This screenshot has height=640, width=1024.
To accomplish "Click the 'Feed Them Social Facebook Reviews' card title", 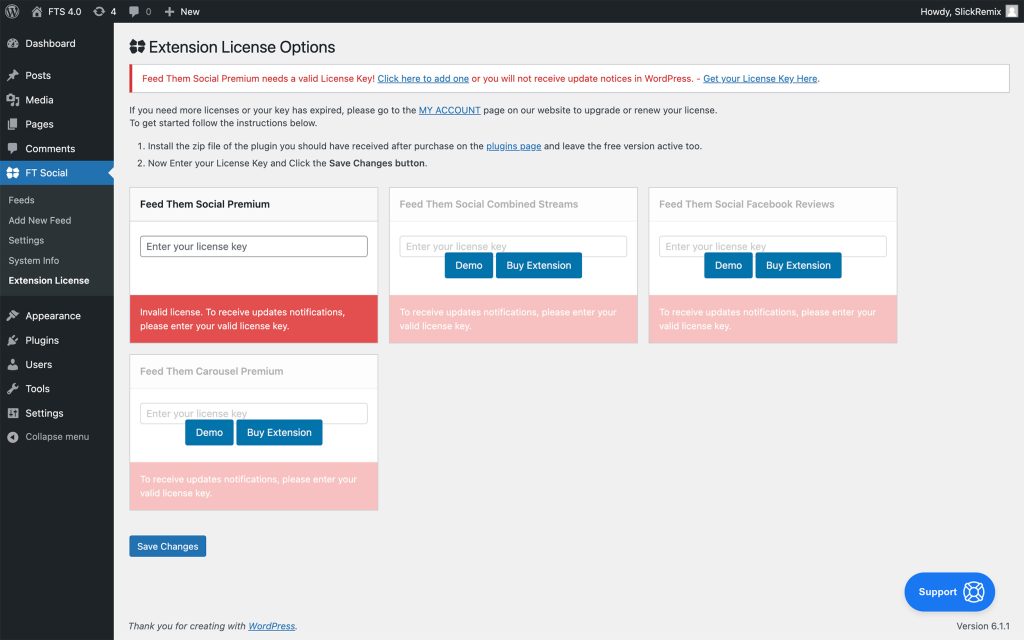I will pyautogui.click(x=746, y=204).
